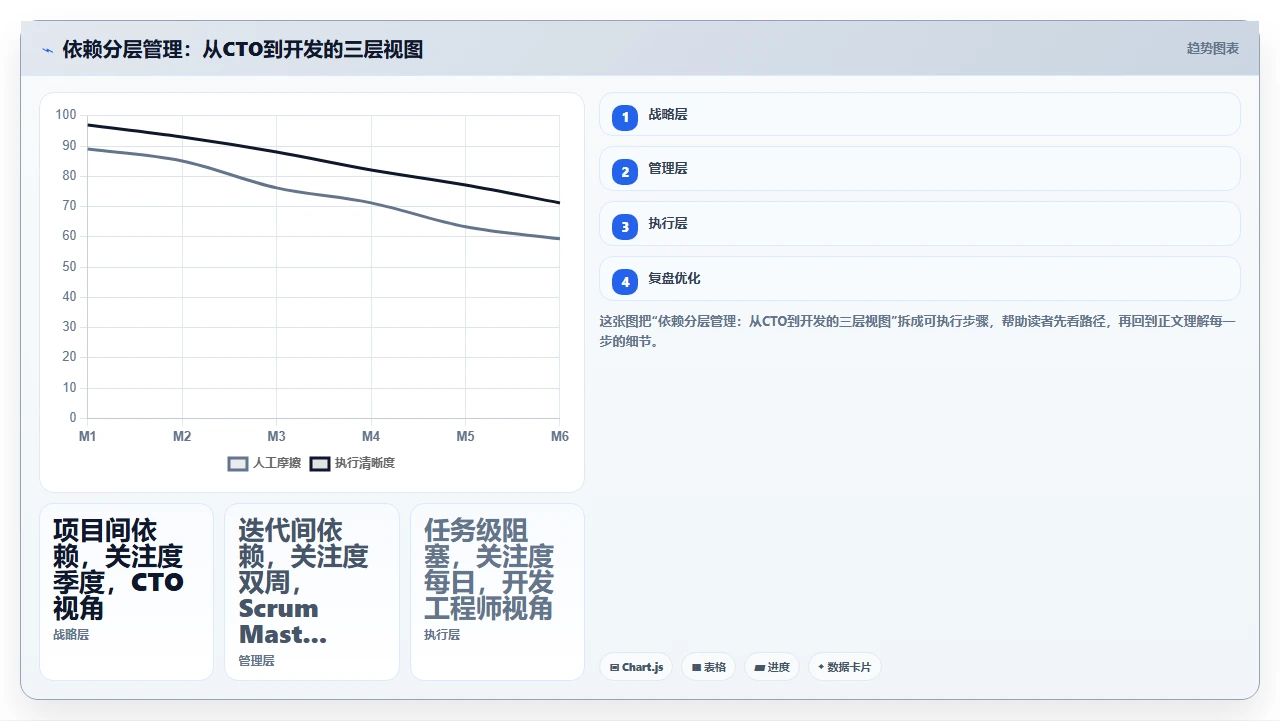Image resolution: width=1280 pixels, height=721 pixels.
Task: Click the M5 axis label
Action: coord(465,437)
